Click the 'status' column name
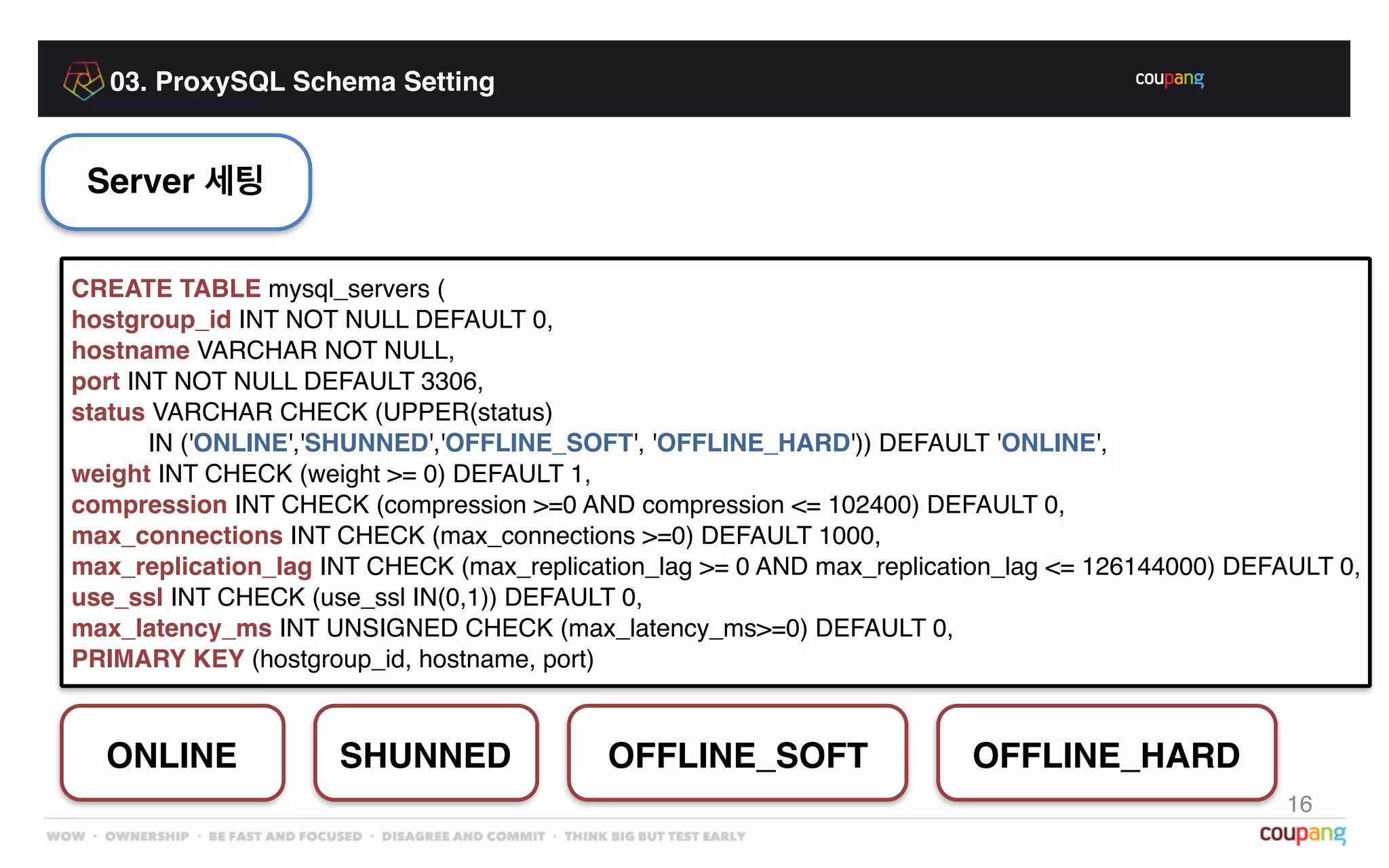 tap(109, 412)
